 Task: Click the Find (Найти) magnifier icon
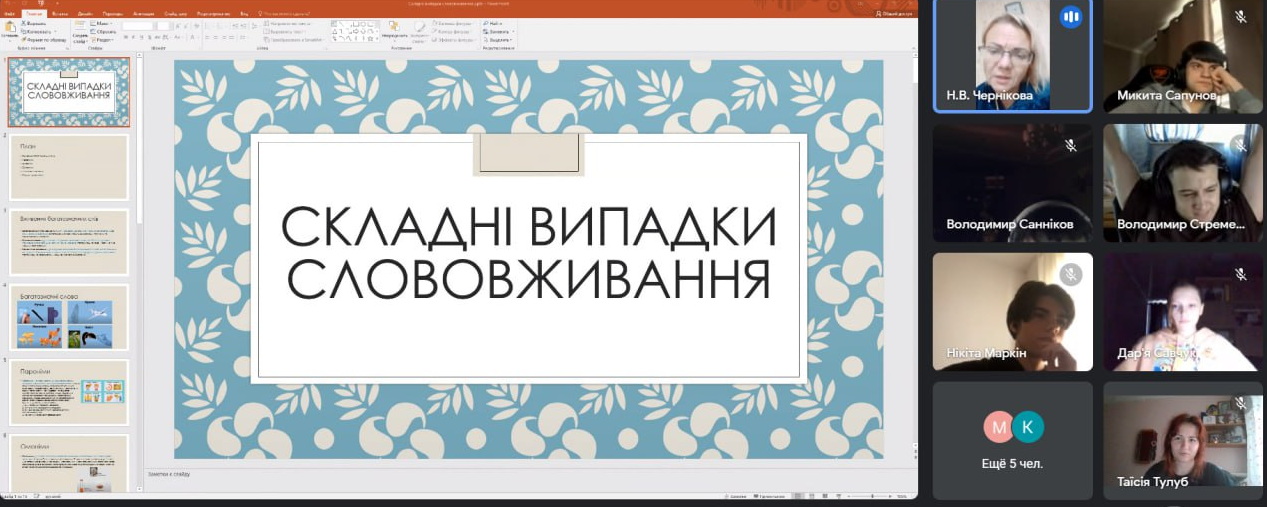coord(485,22)
